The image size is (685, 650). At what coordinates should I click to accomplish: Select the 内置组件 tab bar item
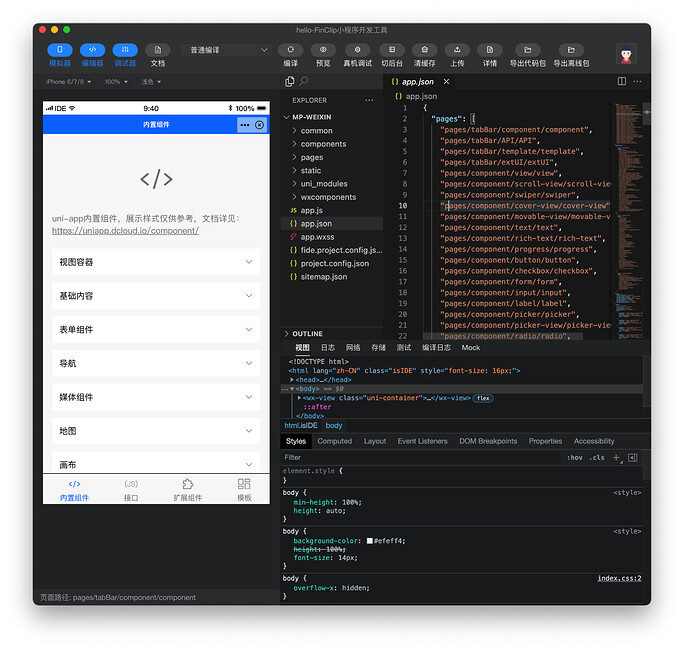(74, 490)
